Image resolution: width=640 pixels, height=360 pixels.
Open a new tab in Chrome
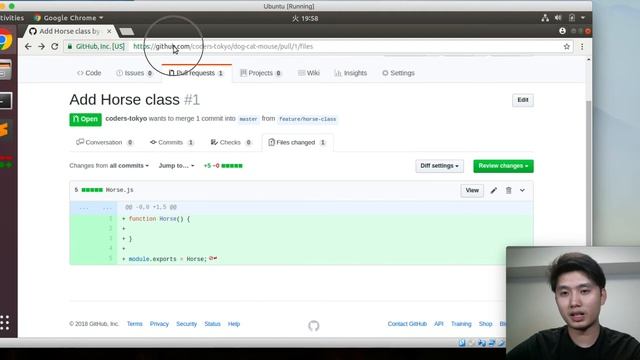coord(127,31)
